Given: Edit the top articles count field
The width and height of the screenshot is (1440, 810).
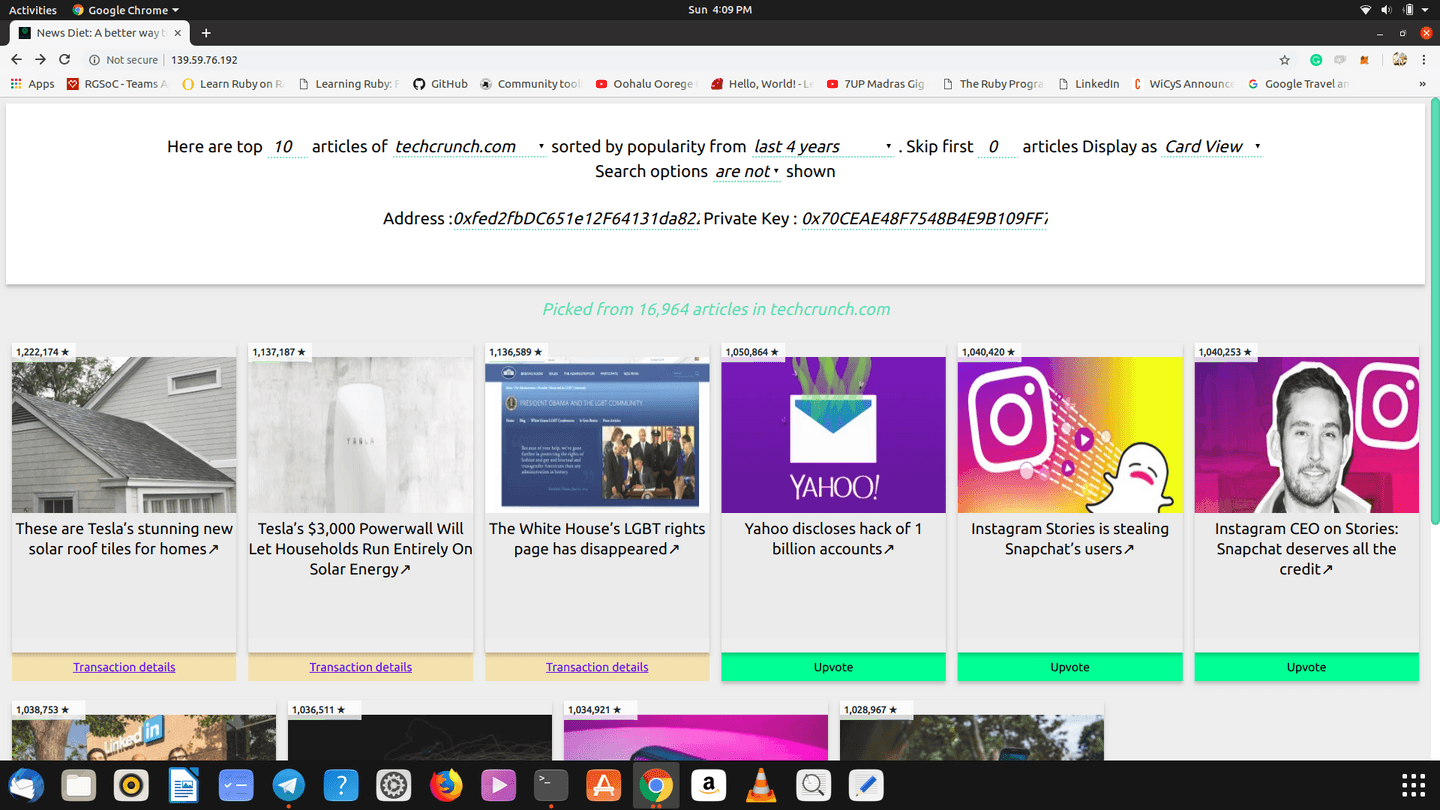Looking at the screenshot, I should point(287,147).
